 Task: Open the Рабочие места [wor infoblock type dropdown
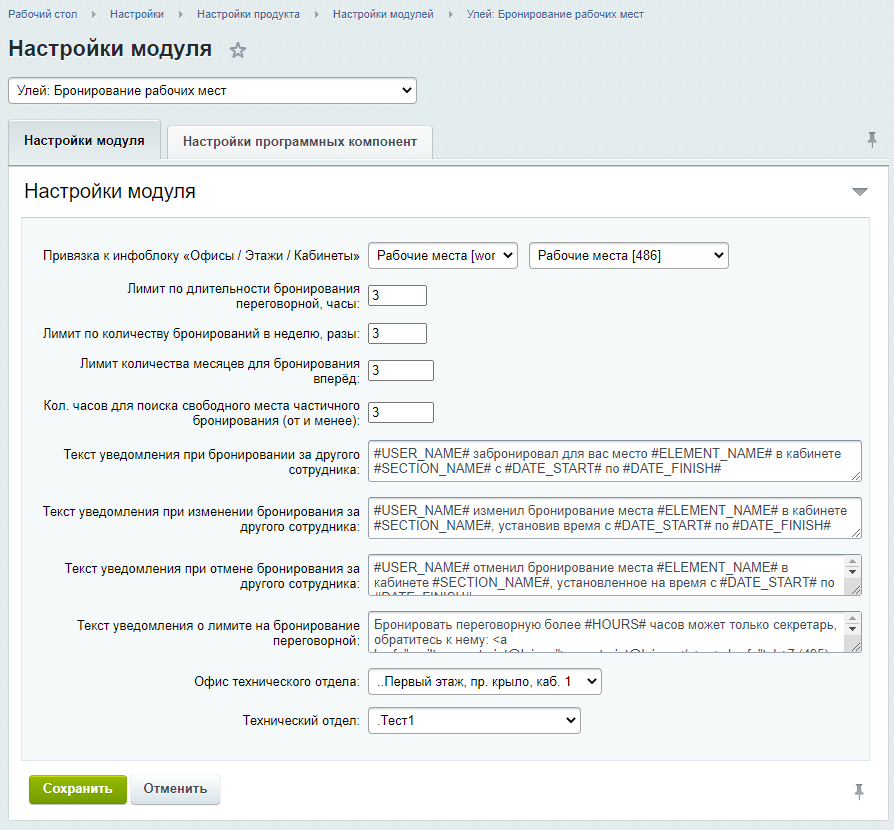point(442,255)
